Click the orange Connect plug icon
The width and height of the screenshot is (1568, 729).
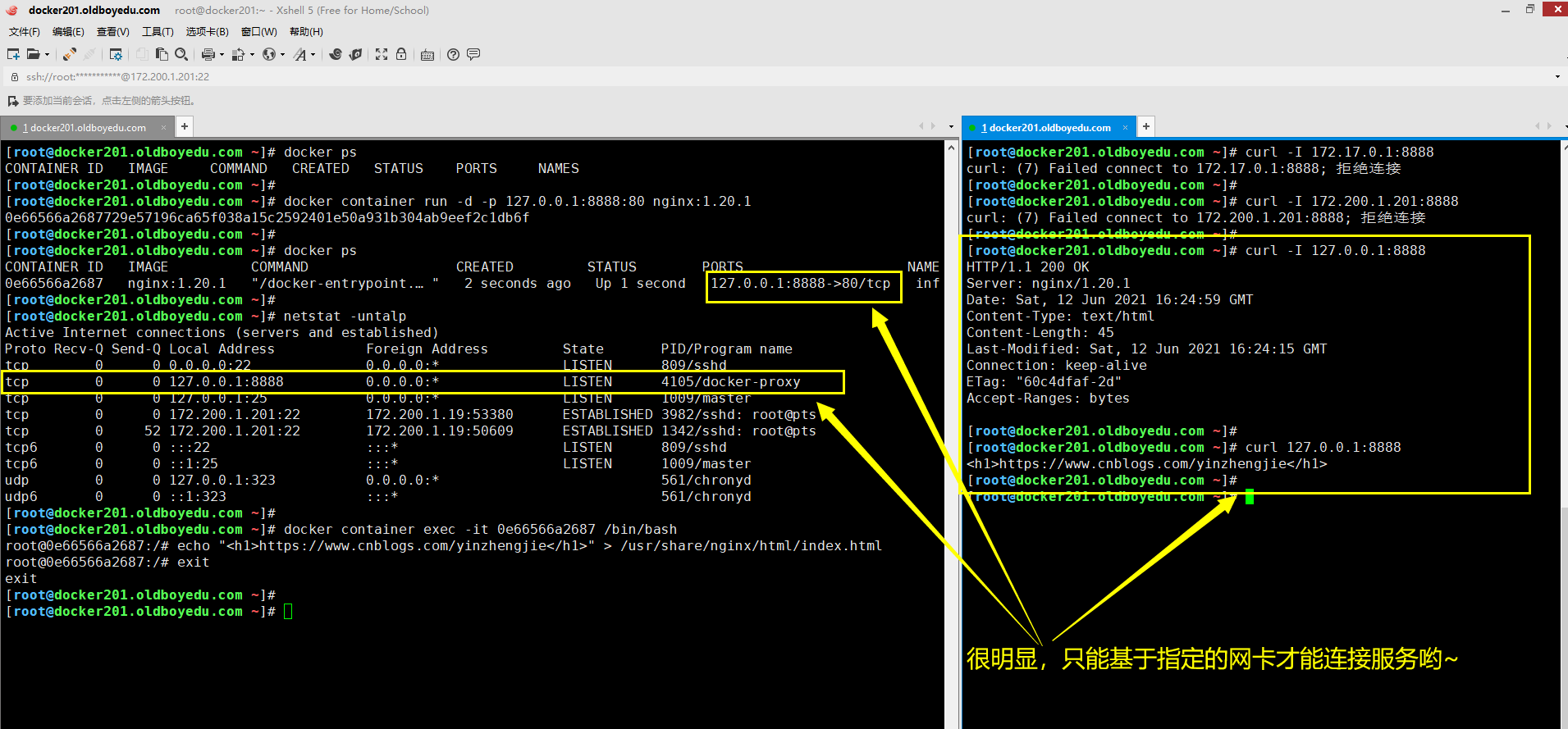(70, 54)
